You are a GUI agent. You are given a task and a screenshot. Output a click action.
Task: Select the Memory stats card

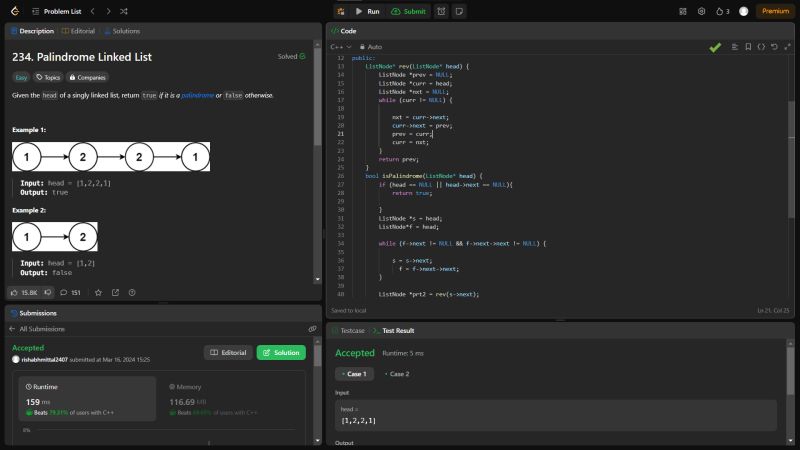point(232,399)
